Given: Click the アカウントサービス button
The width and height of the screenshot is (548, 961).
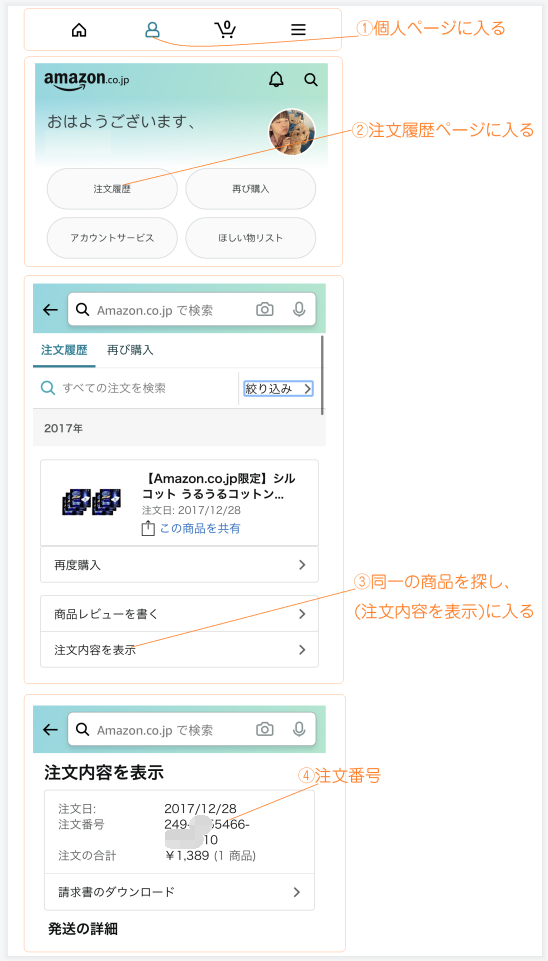Looking at the screenshot, I should coord(112,238).
